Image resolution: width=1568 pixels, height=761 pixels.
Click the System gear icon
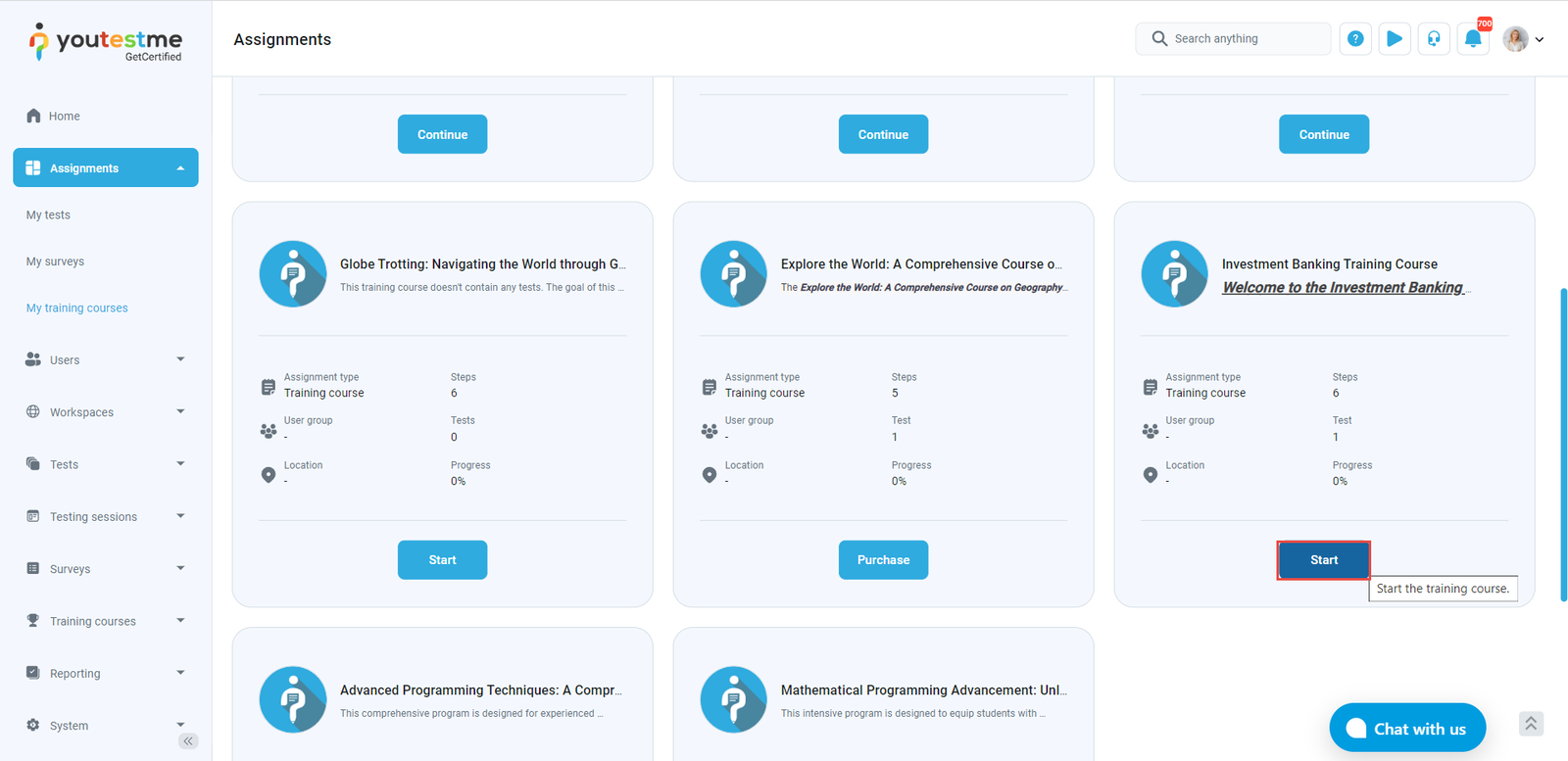pos(33,725)
